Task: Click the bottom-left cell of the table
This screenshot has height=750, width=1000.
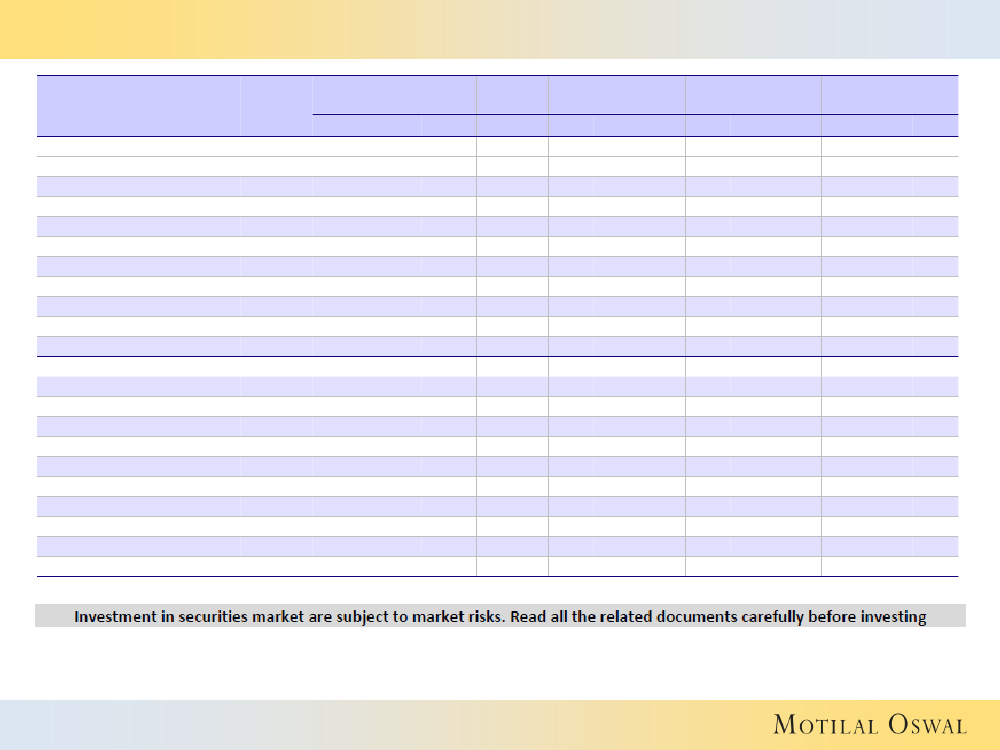Action: coord(138,566)
